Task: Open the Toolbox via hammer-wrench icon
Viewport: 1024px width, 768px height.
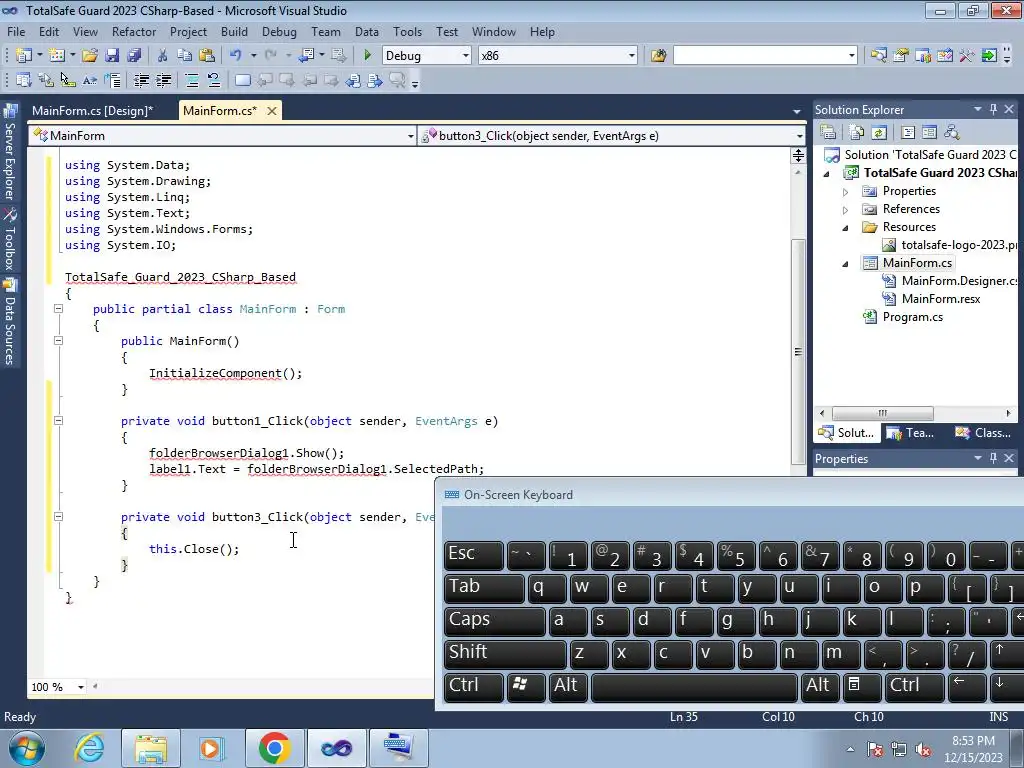Action: (x=967, y=56)
